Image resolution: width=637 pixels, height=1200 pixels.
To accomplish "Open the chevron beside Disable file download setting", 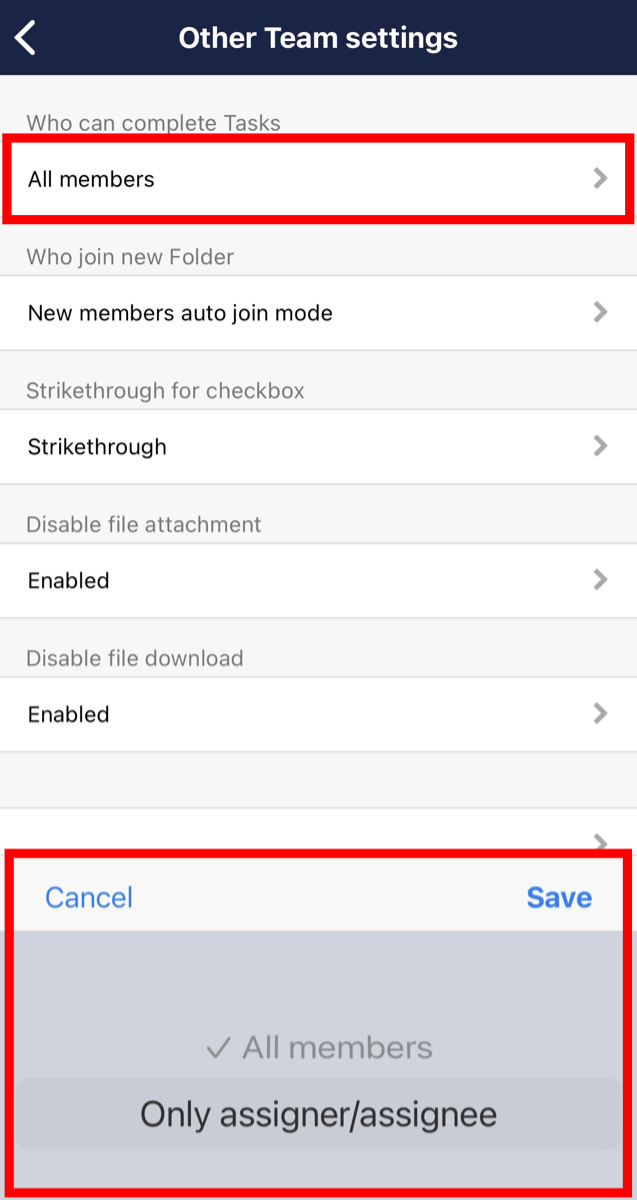I will point(599,713).
